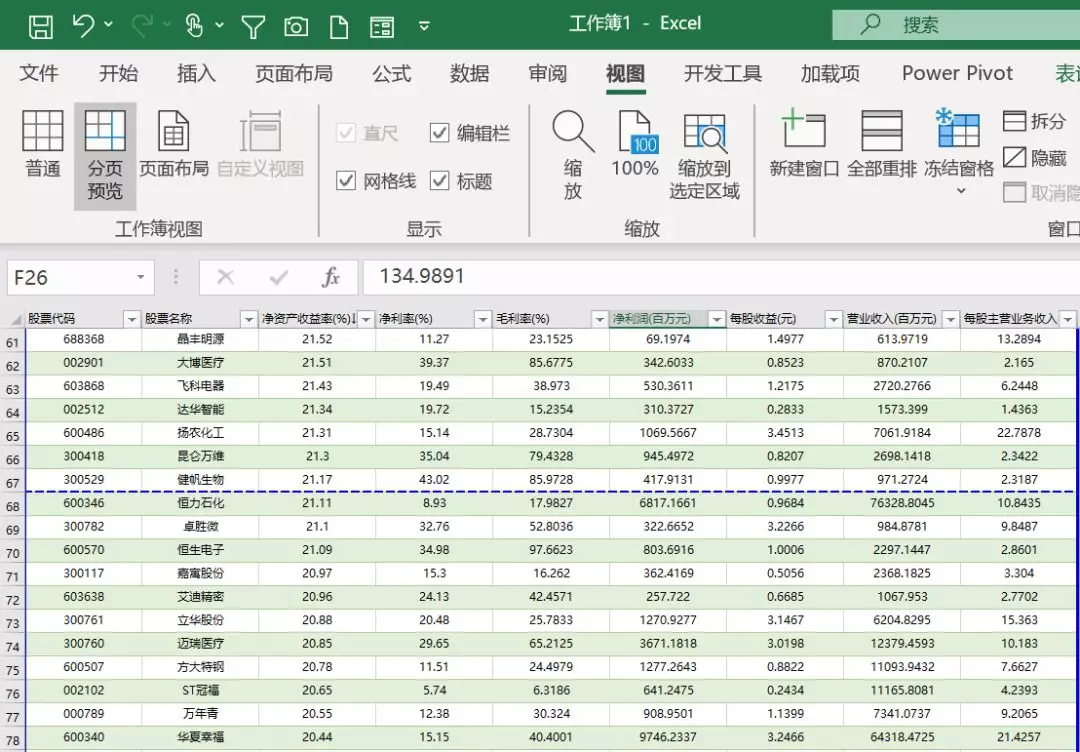The height and width of the screenshot is (752, 1080).
Task: Select 页面布局 view in workbook views
Action: coord(174,145)
